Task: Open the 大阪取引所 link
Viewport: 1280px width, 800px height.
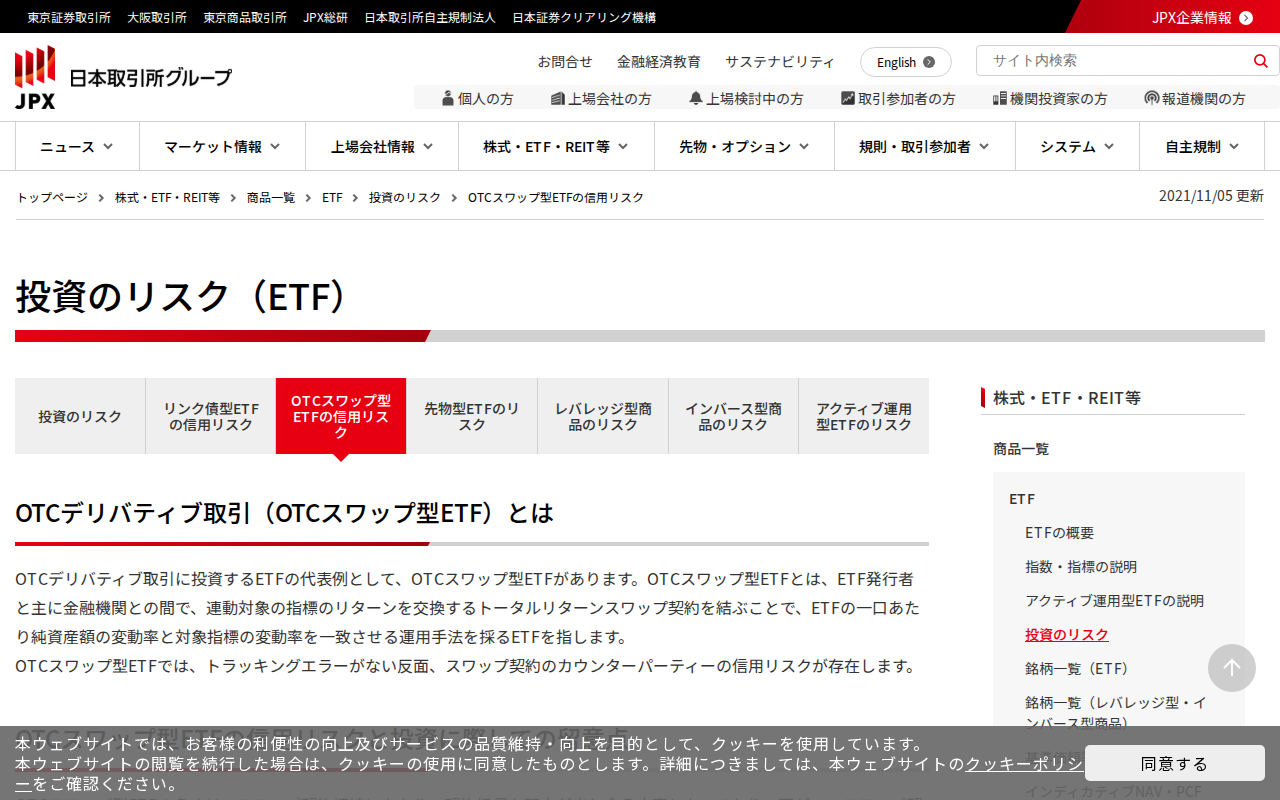Action: click(157, 18)
